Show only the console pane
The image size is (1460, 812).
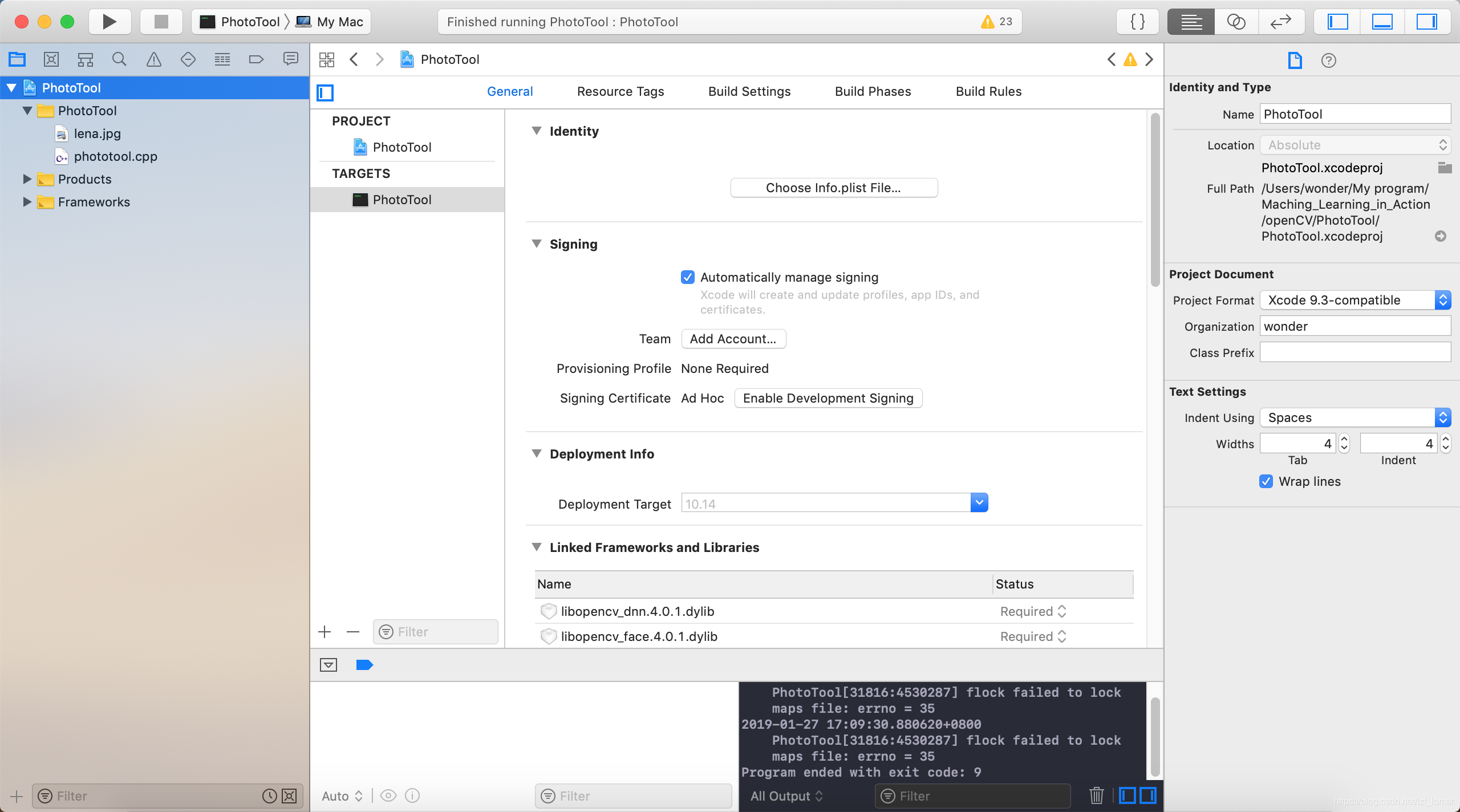1148,795
